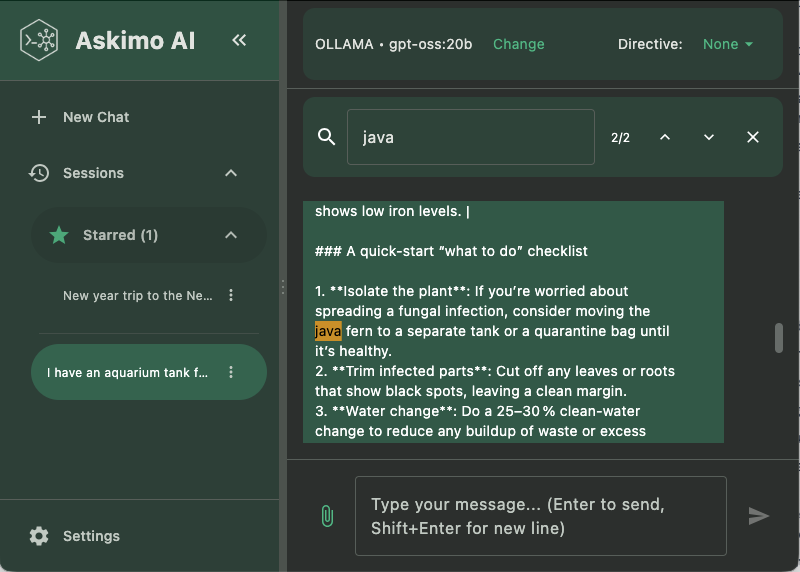The image size is (800, 572).
Task: Click the Change model link
Action: [519, 44]
